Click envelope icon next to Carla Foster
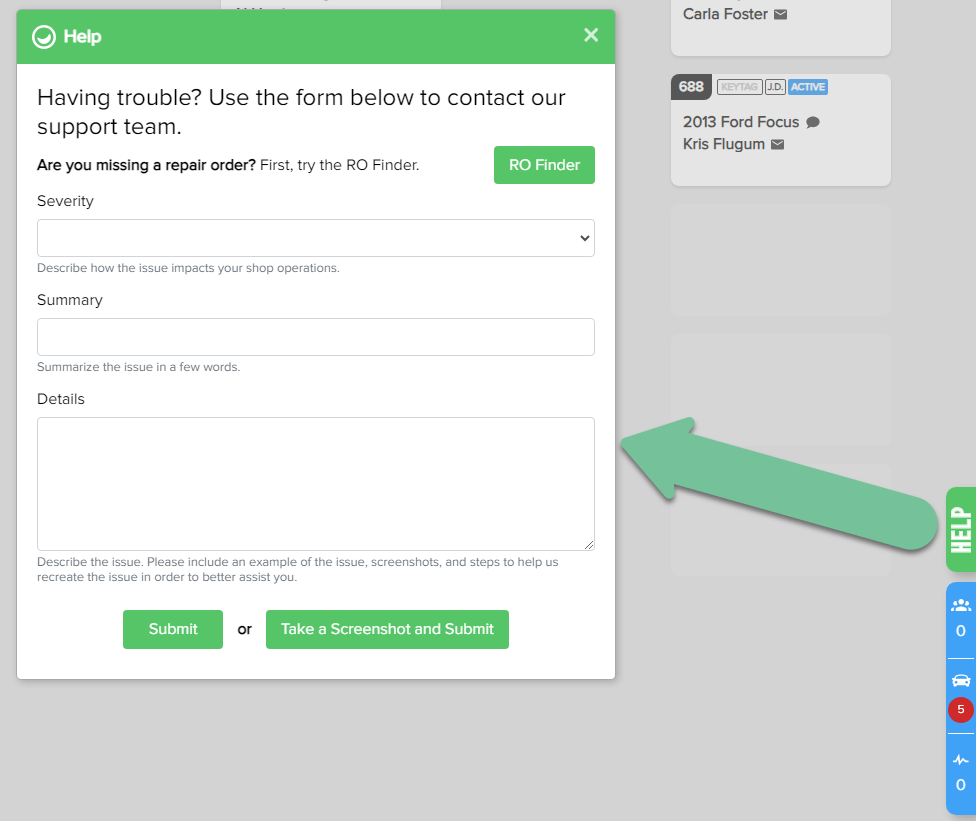 781,14
